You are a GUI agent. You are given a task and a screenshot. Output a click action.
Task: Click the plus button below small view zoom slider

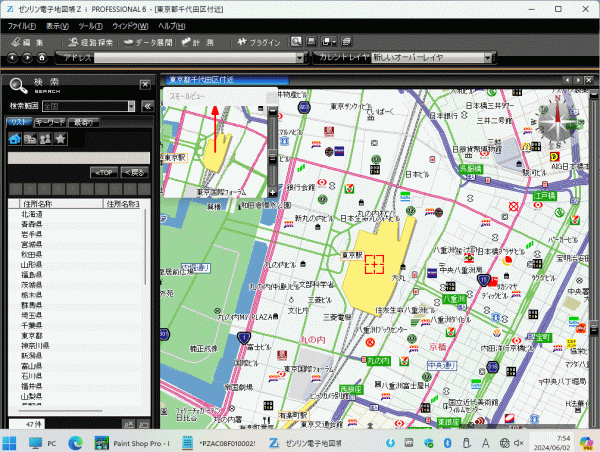coord(272,193)
